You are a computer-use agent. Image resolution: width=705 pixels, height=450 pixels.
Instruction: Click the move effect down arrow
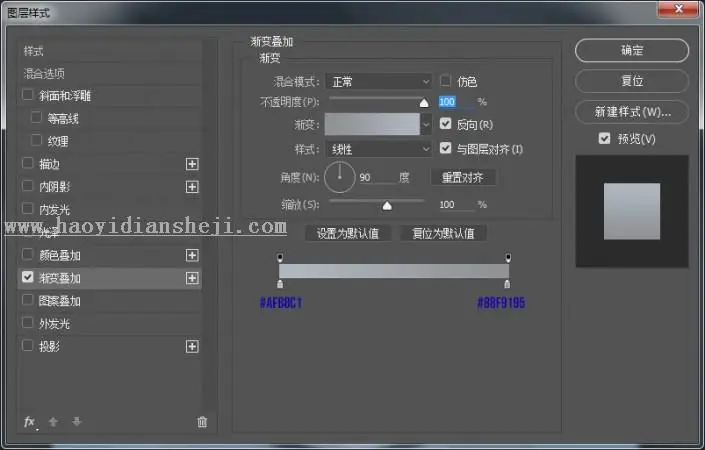(x=76, y=422)
